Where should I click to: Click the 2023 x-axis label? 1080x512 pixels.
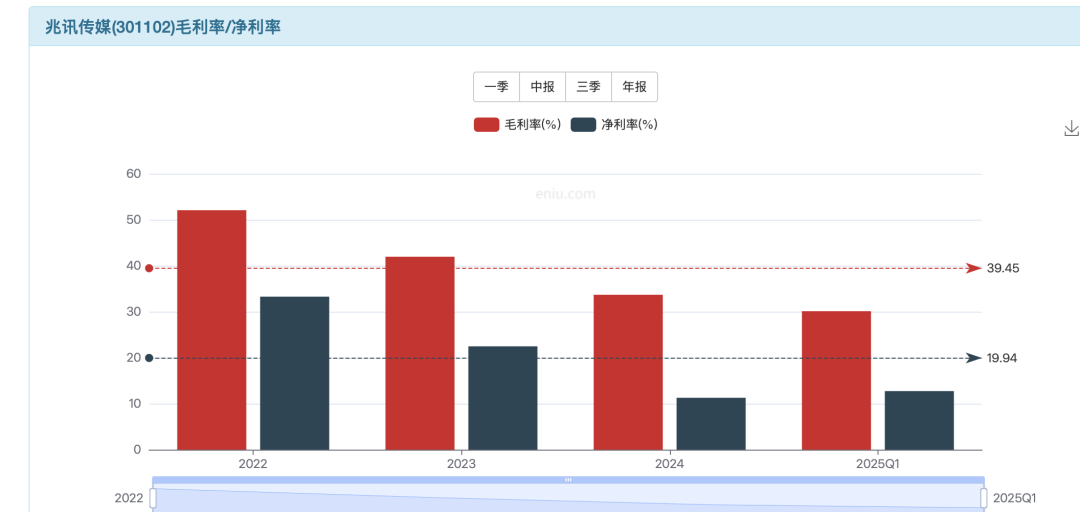[461, 464]
